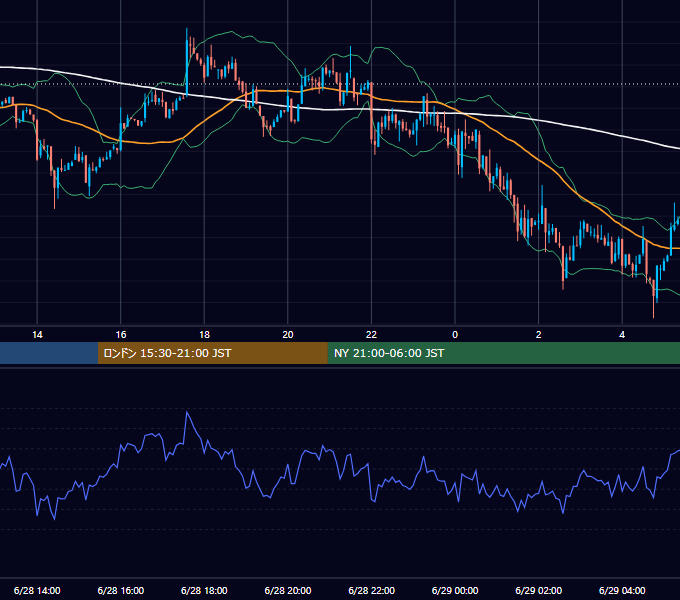Select the ロンドン 15:30-21:00 JST session bar
The width and height of the screenshot is (680, 600).
click(212, 353)
